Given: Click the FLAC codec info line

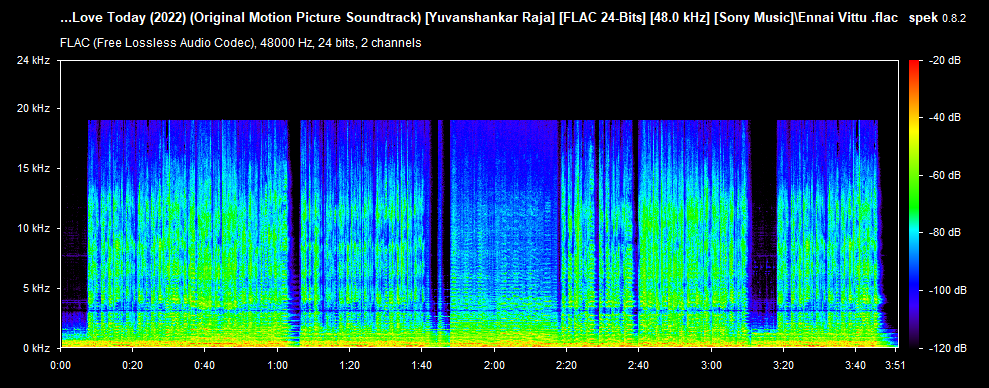Looking at the screenshot, I should tap(241, 44).
